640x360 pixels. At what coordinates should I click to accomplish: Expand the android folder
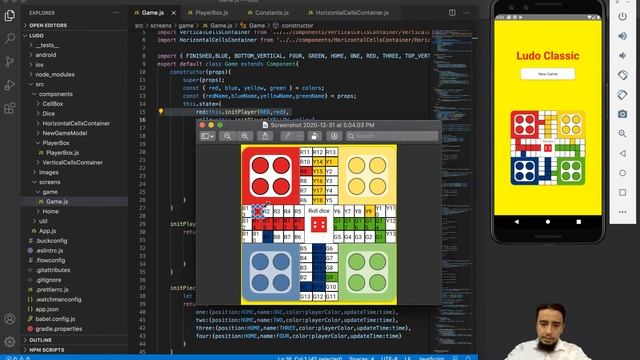[45, 55]
